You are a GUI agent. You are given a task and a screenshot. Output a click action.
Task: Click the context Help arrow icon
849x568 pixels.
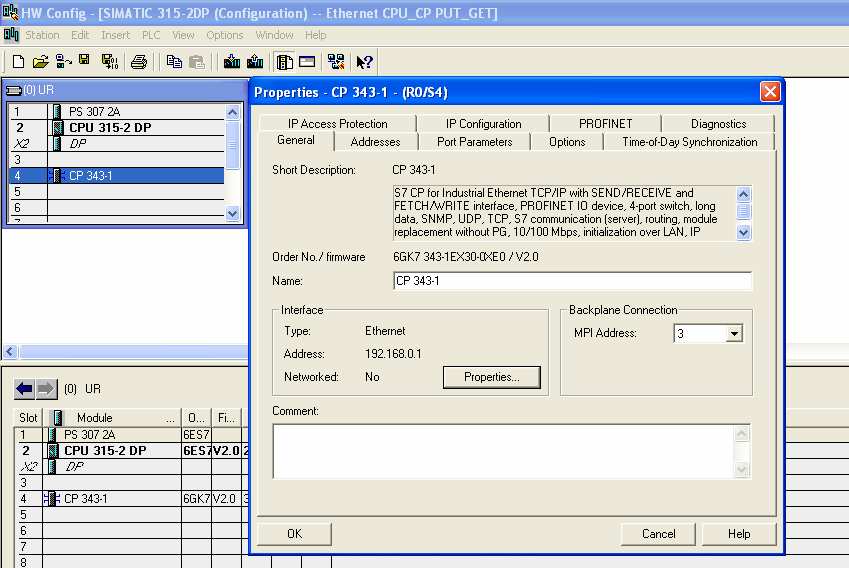pos(364,62)
